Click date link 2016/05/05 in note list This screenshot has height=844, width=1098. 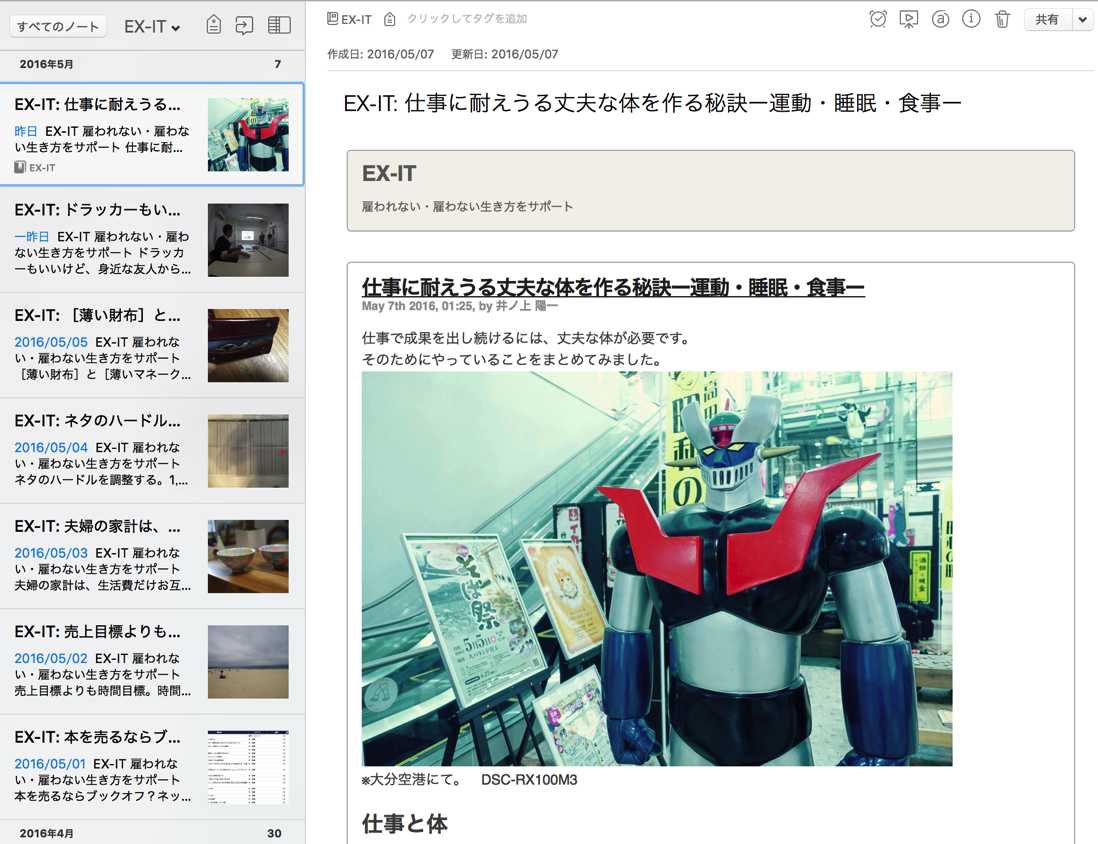tap(51, 343)
